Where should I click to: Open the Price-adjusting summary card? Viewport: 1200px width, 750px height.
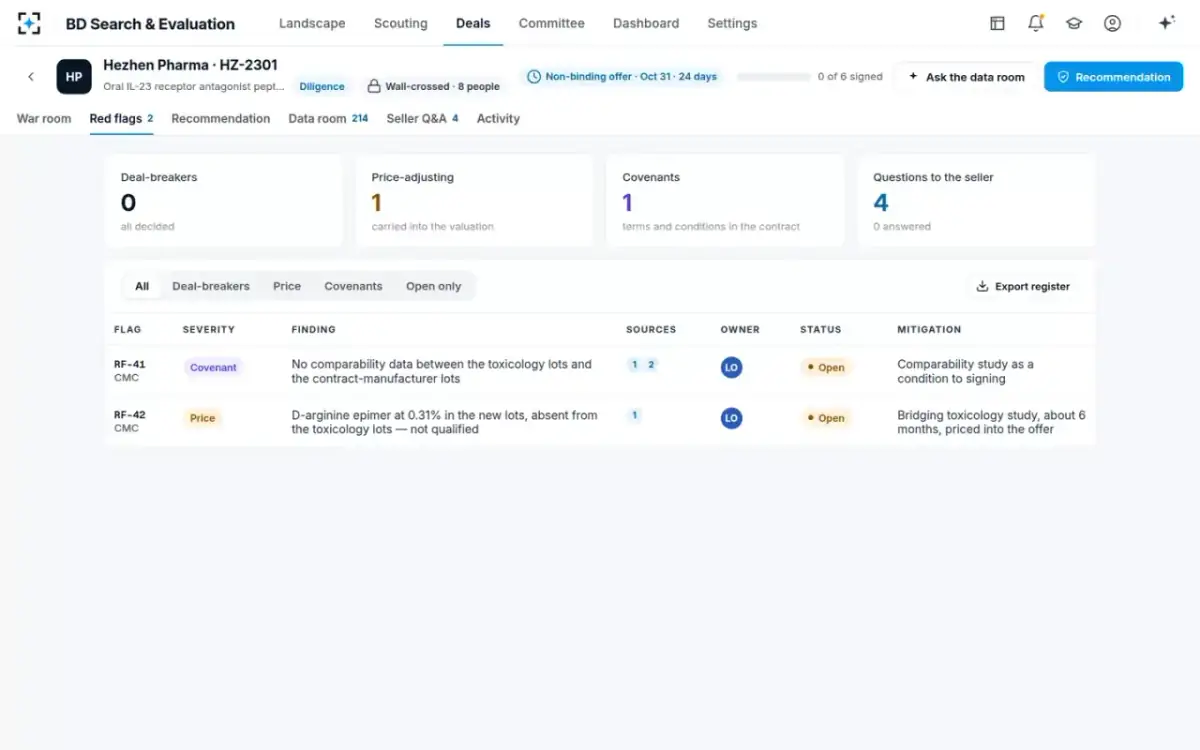(474, 200)
